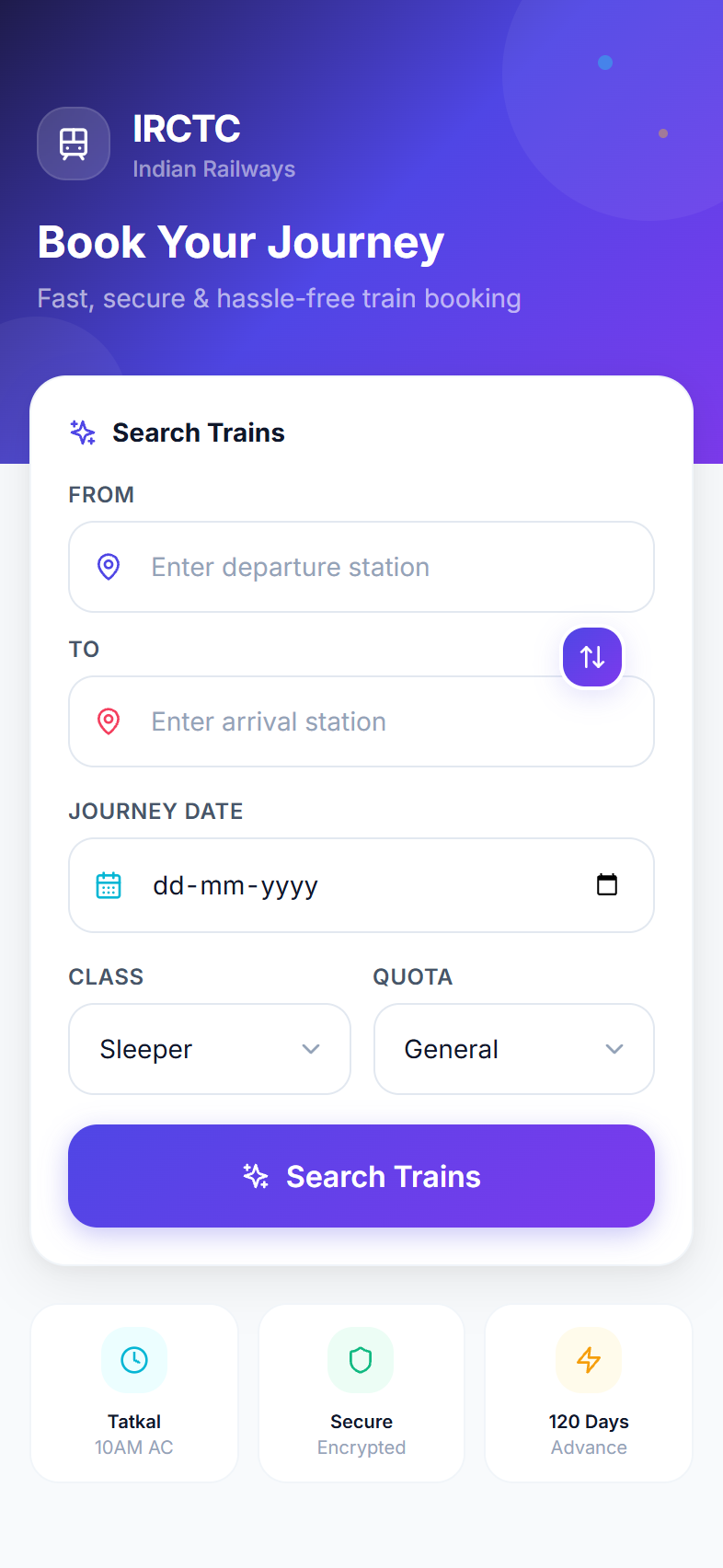
Task: Click the departure station input field
Action: point(361,567)
